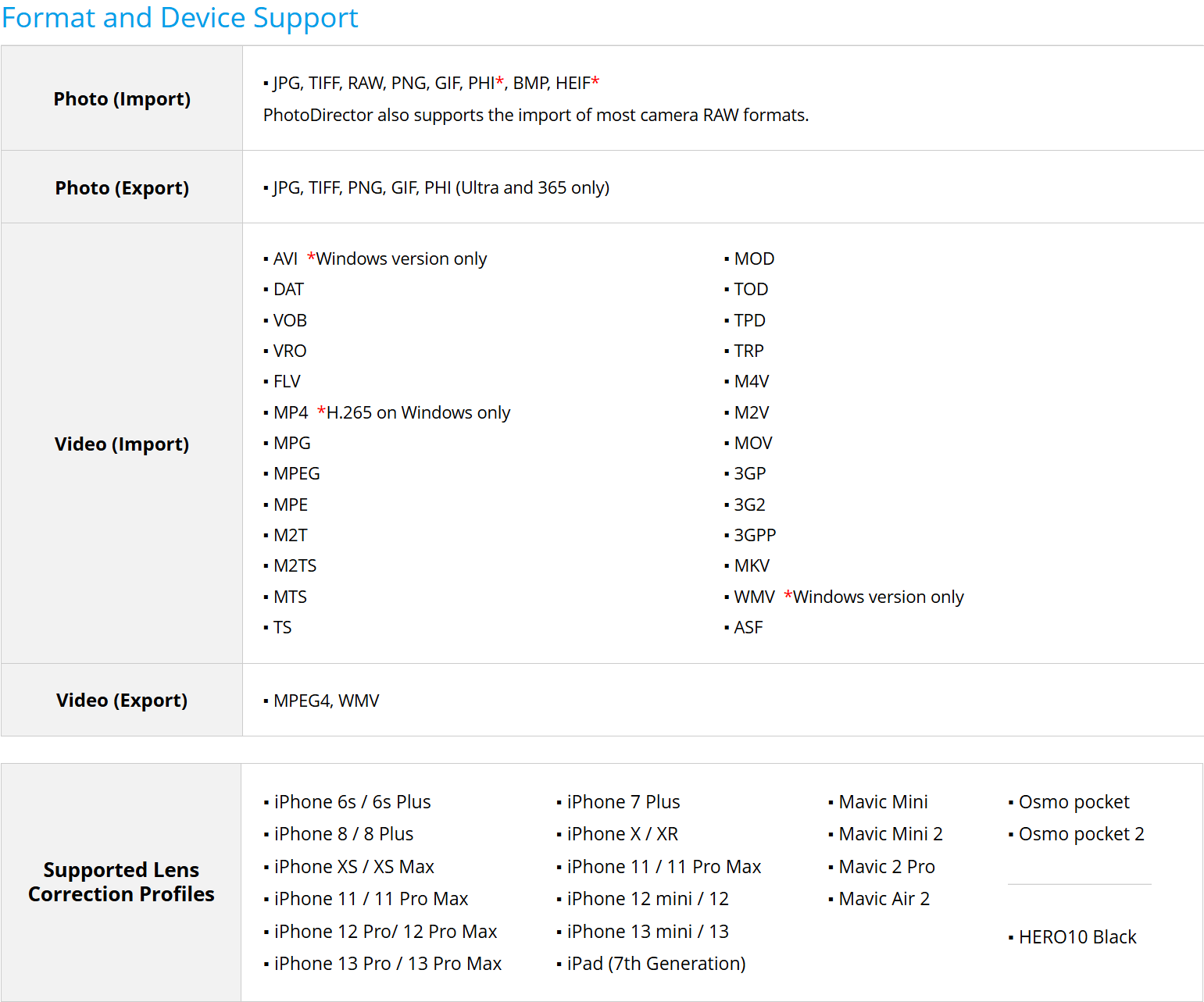The width and height of the screenshot is (1204, 1002).
Task: Click the MOD format entry
Action: (754, 259)
